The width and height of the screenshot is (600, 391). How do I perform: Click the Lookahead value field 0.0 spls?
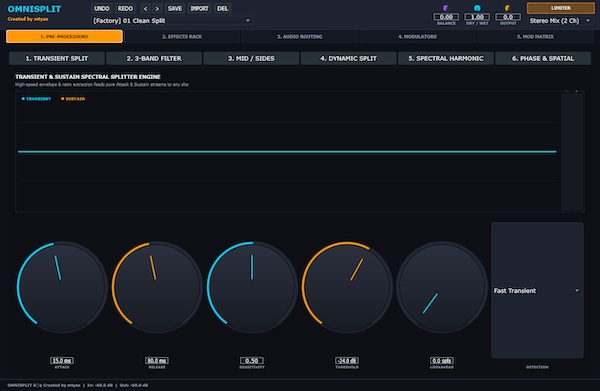click(x=442, y=360)
